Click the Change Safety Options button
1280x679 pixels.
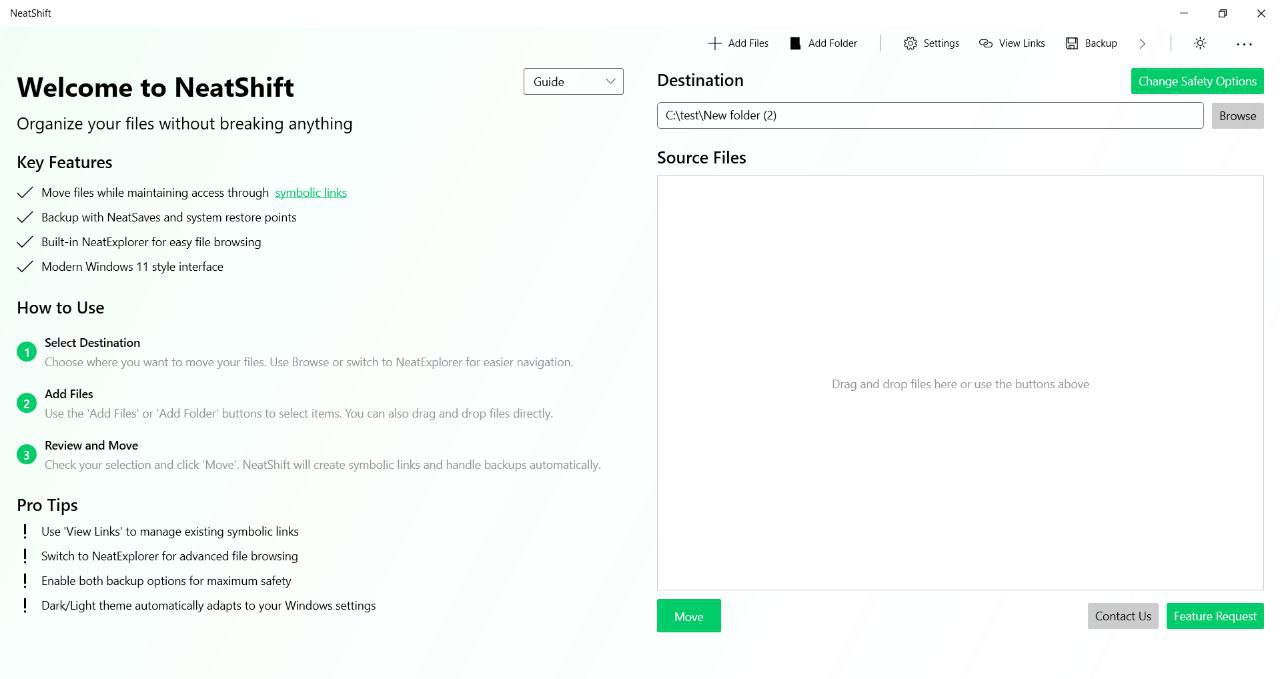tap(1197, 82)
